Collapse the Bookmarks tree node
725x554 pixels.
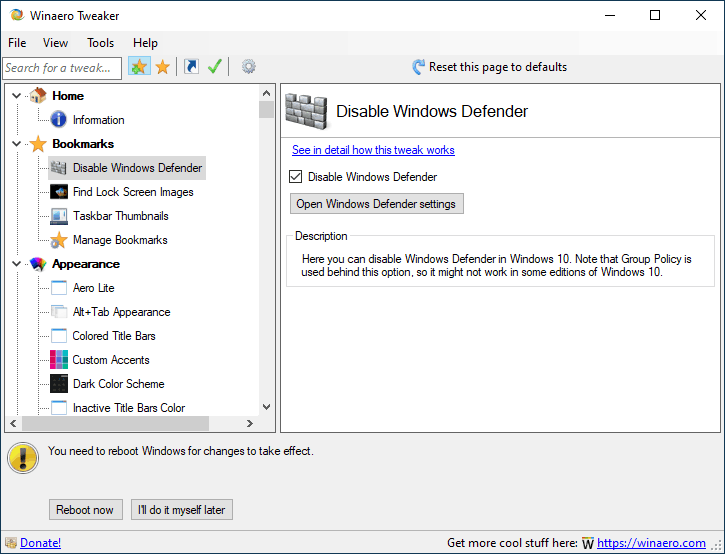(16, 144)
